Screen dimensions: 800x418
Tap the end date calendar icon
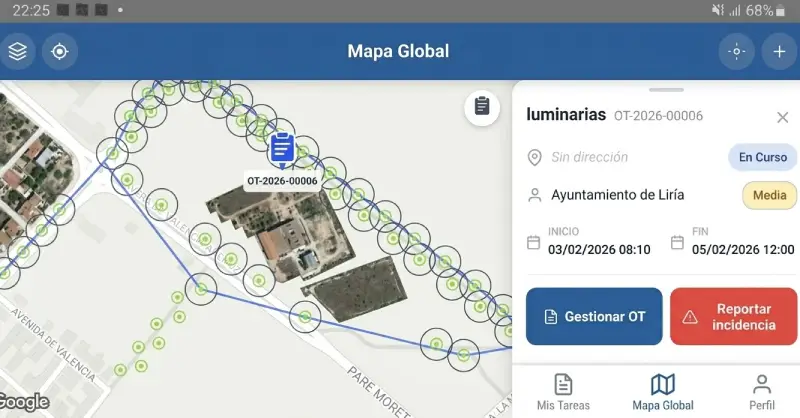click(x=677, y=242)
